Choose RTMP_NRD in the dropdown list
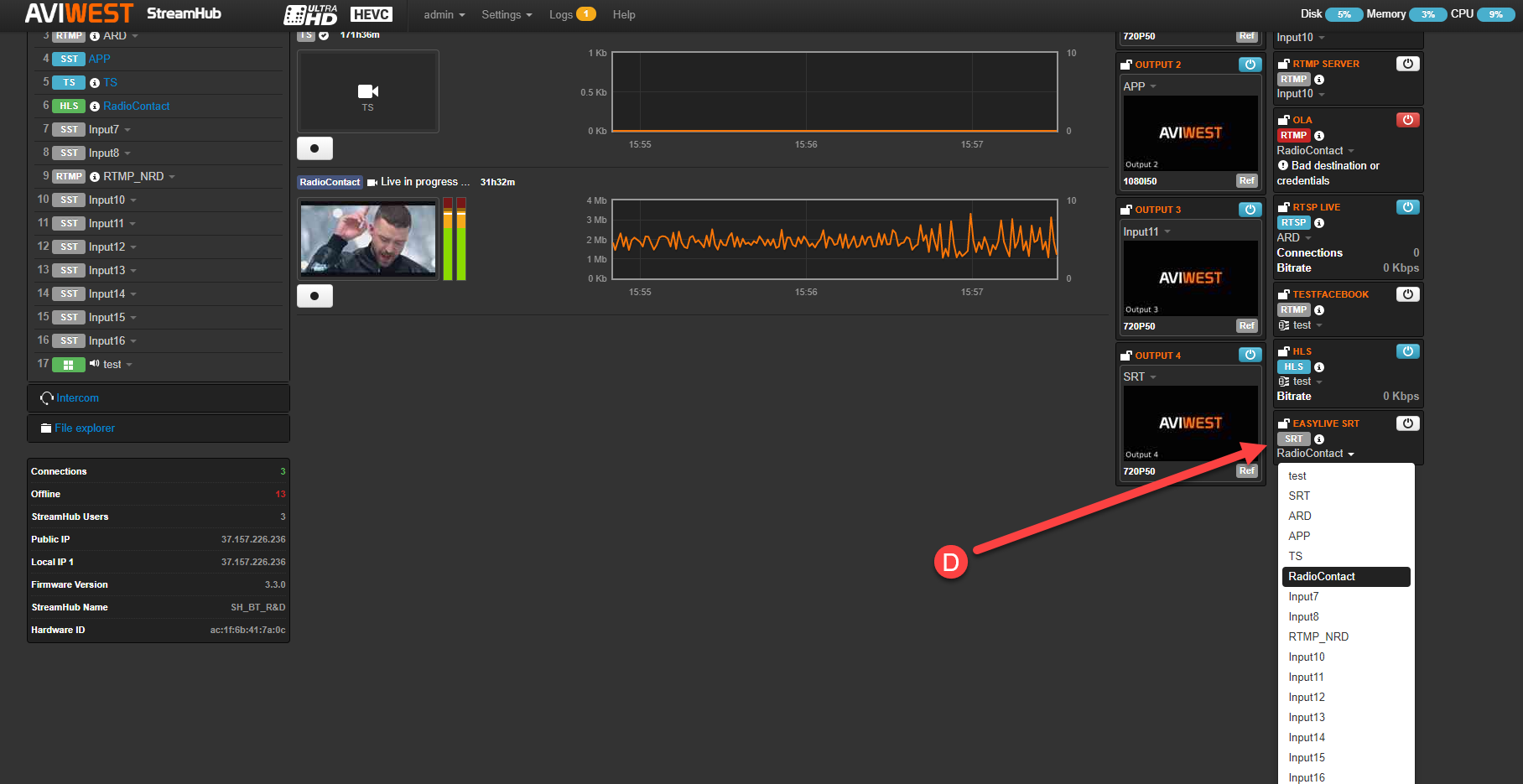 1346,637
